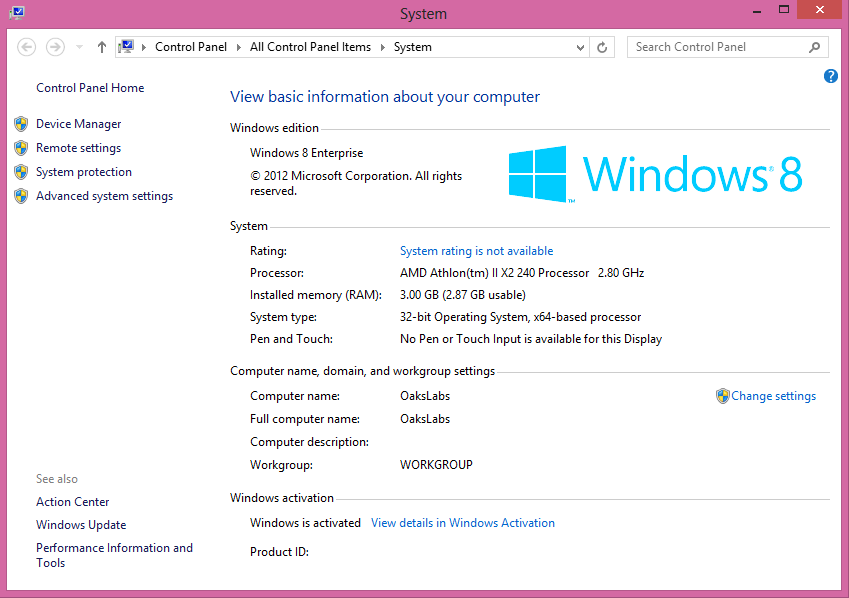Open Device Manager link

[x=79, y=124]
